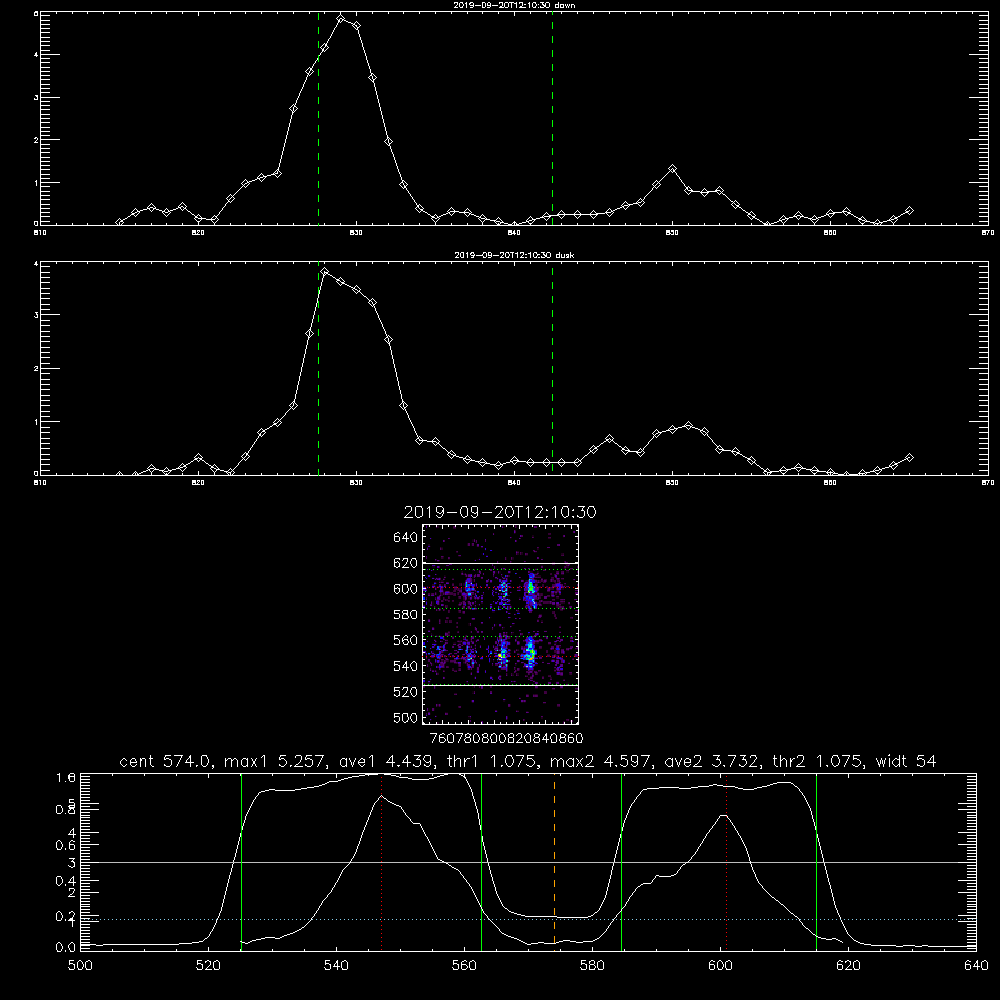Select the stats line beginning 'cent 574.0'
The width and height of the screenshot is (1000, 1000).
click(x=527, y=761)
